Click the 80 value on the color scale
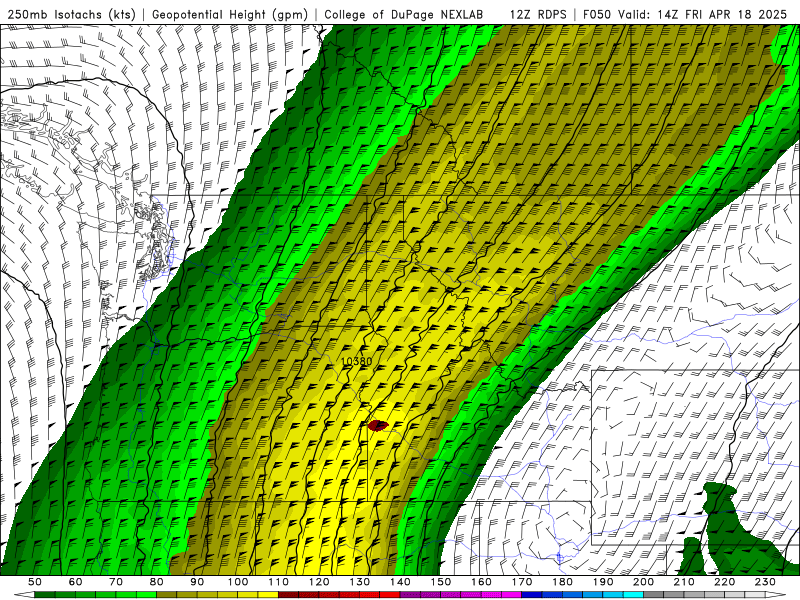The image size is (800, 600). pyautogui.click(x=156, y=582)
